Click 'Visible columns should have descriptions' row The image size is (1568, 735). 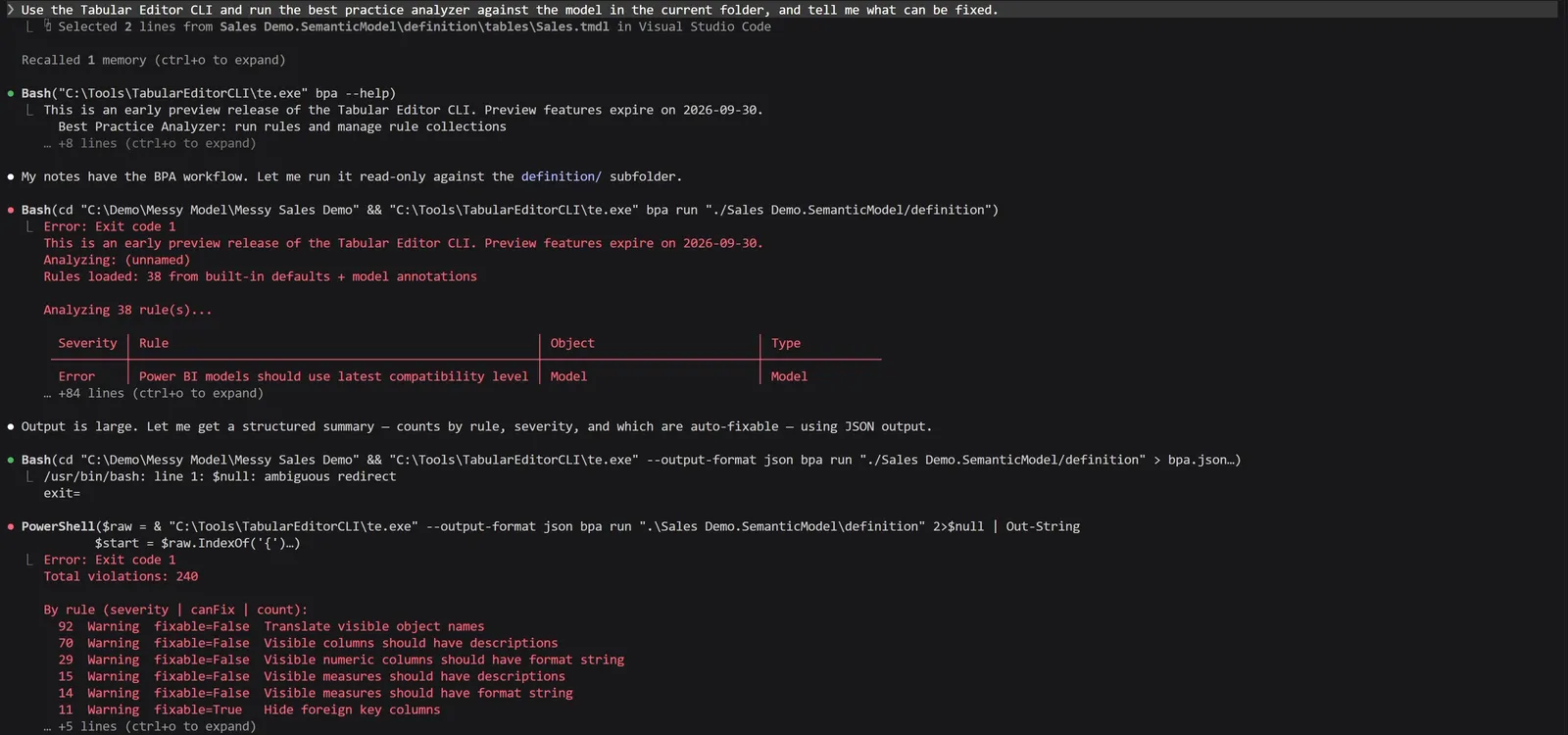click(x=308, y=643)
